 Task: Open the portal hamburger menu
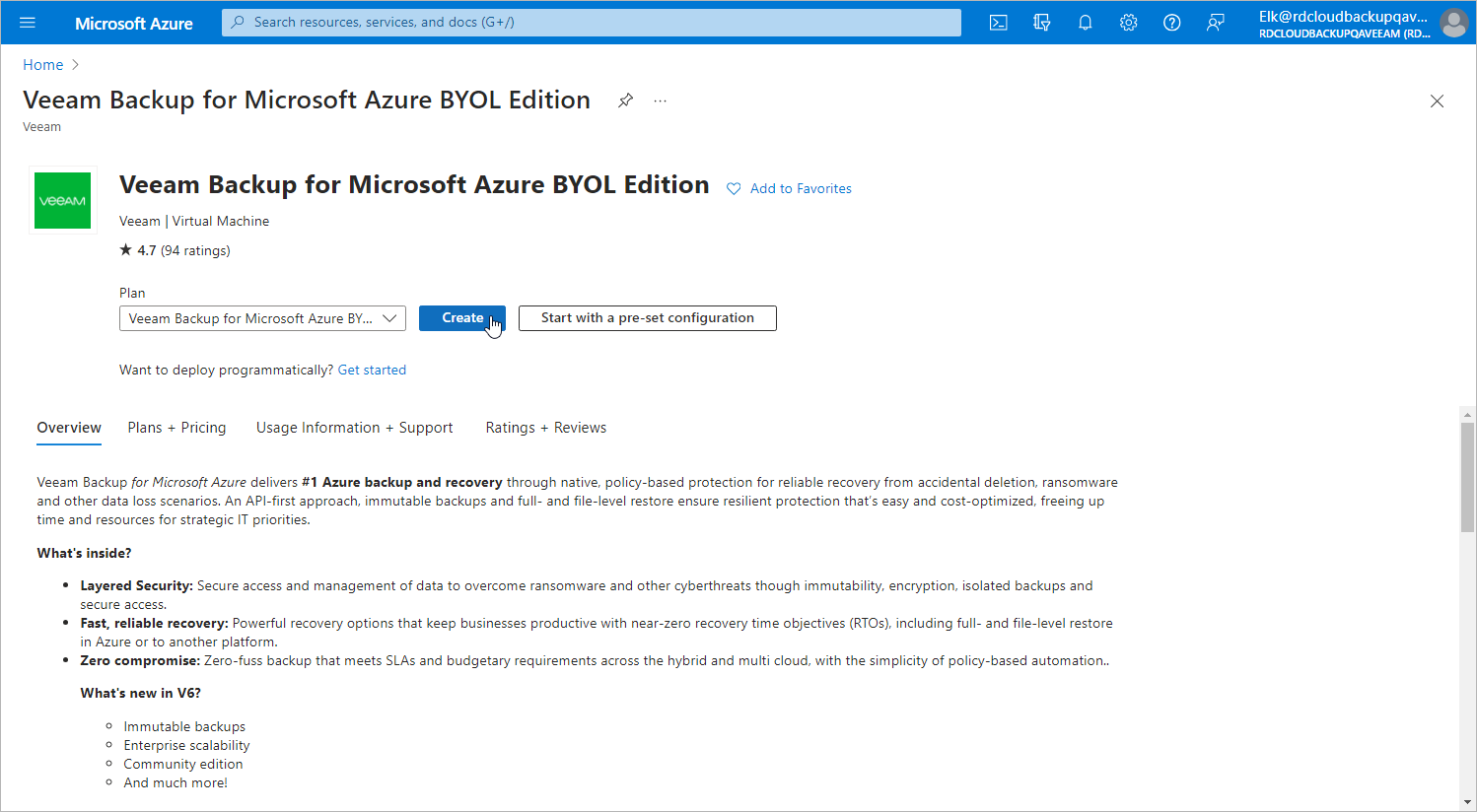pos(28,23)
